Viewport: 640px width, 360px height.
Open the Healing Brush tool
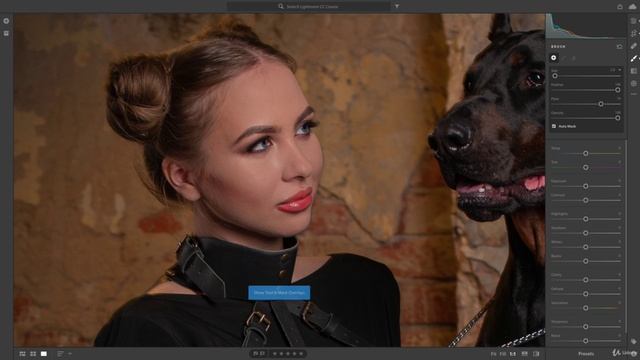633,46
